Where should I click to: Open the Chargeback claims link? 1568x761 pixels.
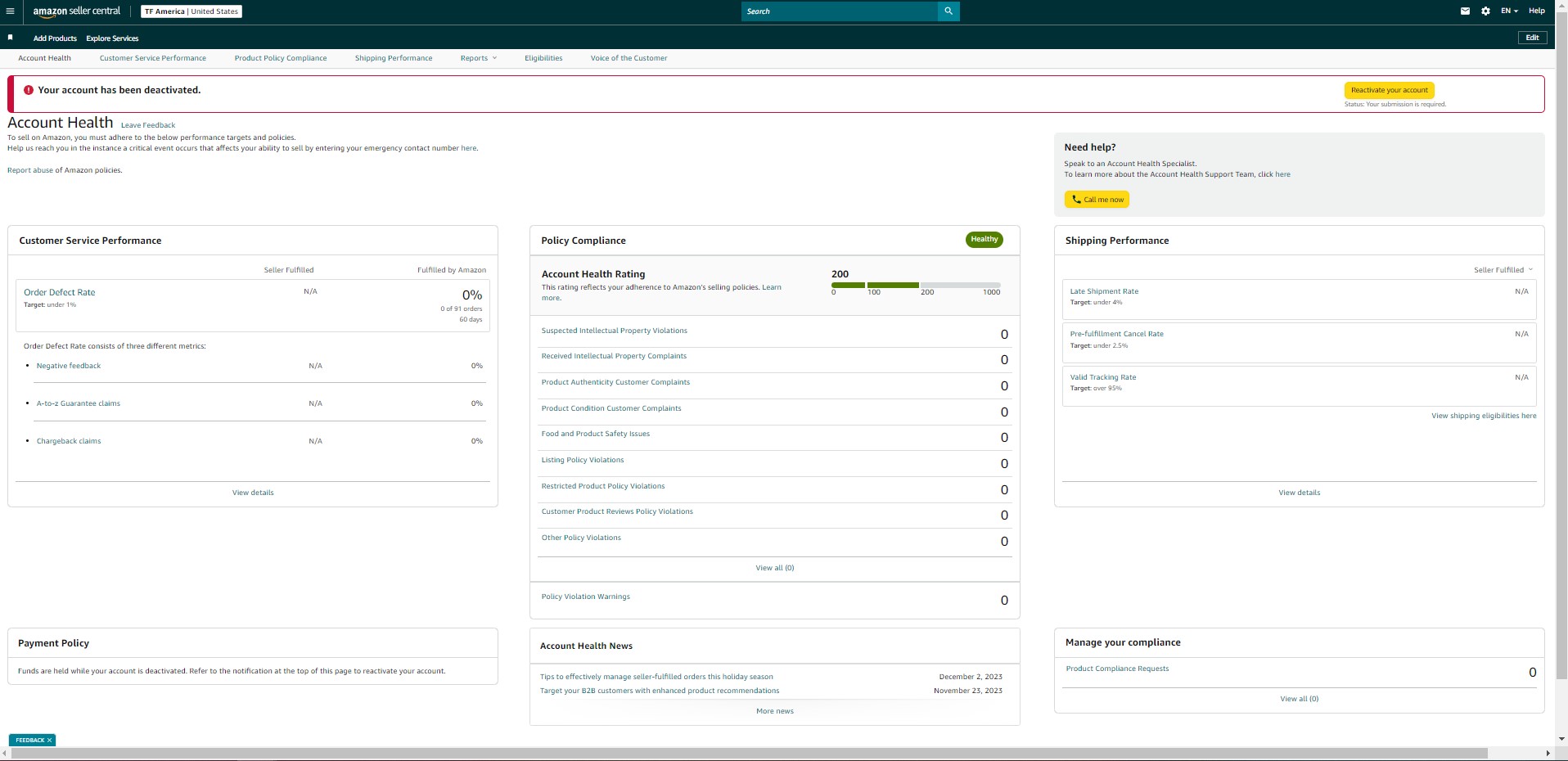pos(69,441)
